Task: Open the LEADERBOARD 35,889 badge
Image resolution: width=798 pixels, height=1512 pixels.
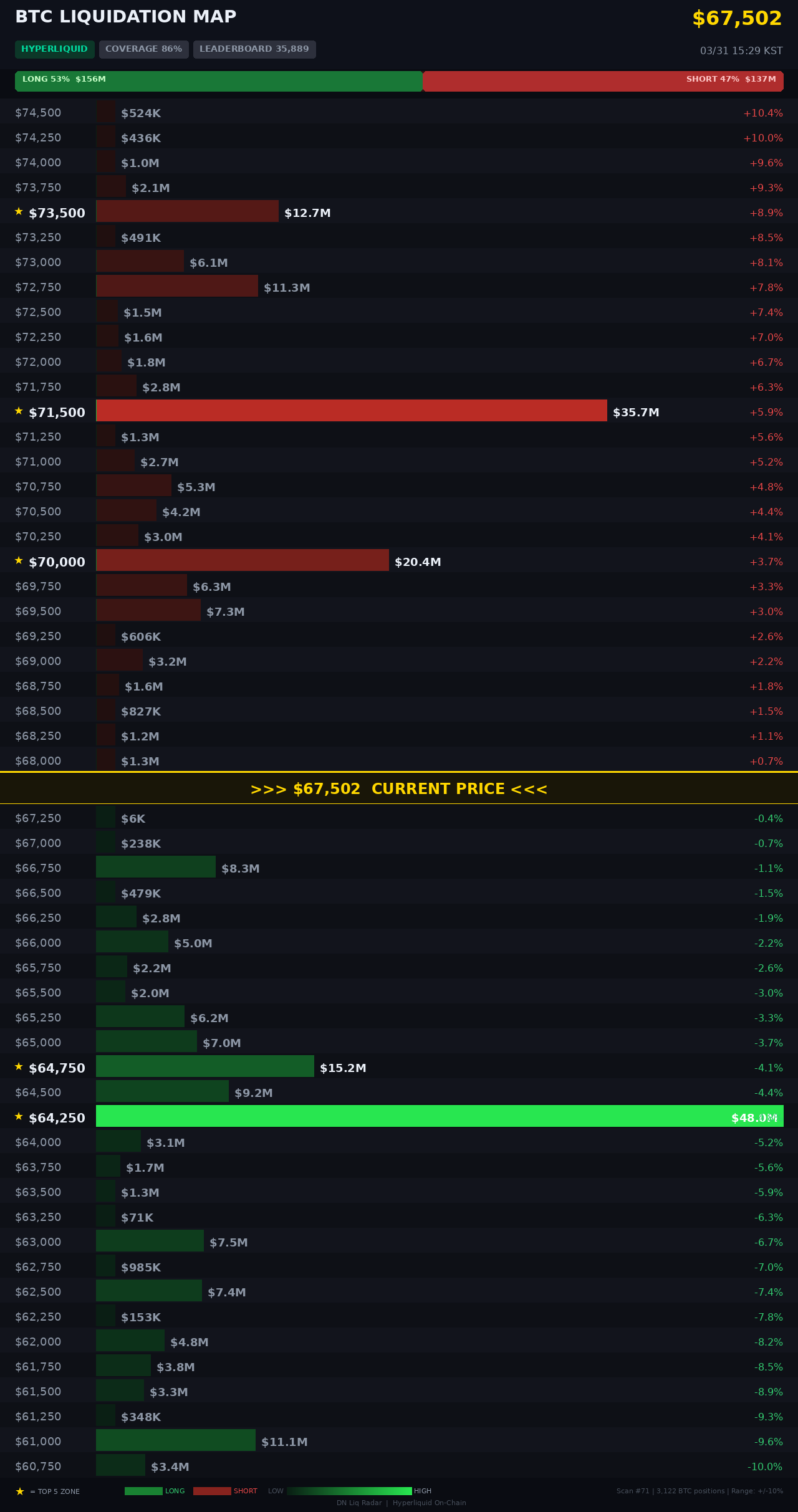Action: 254,49
